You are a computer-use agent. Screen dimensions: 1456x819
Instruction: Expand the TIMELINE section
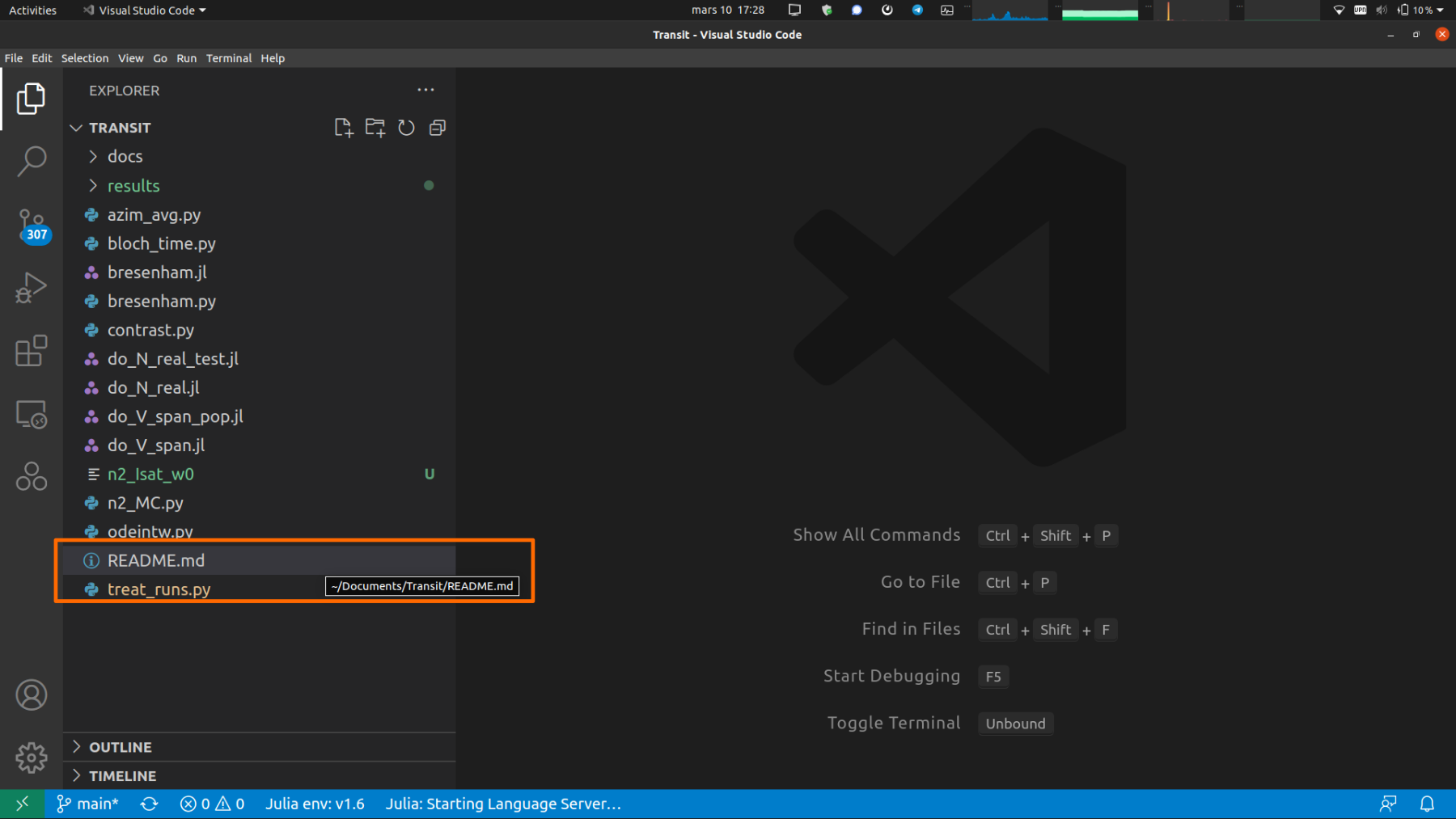point(122,775)
